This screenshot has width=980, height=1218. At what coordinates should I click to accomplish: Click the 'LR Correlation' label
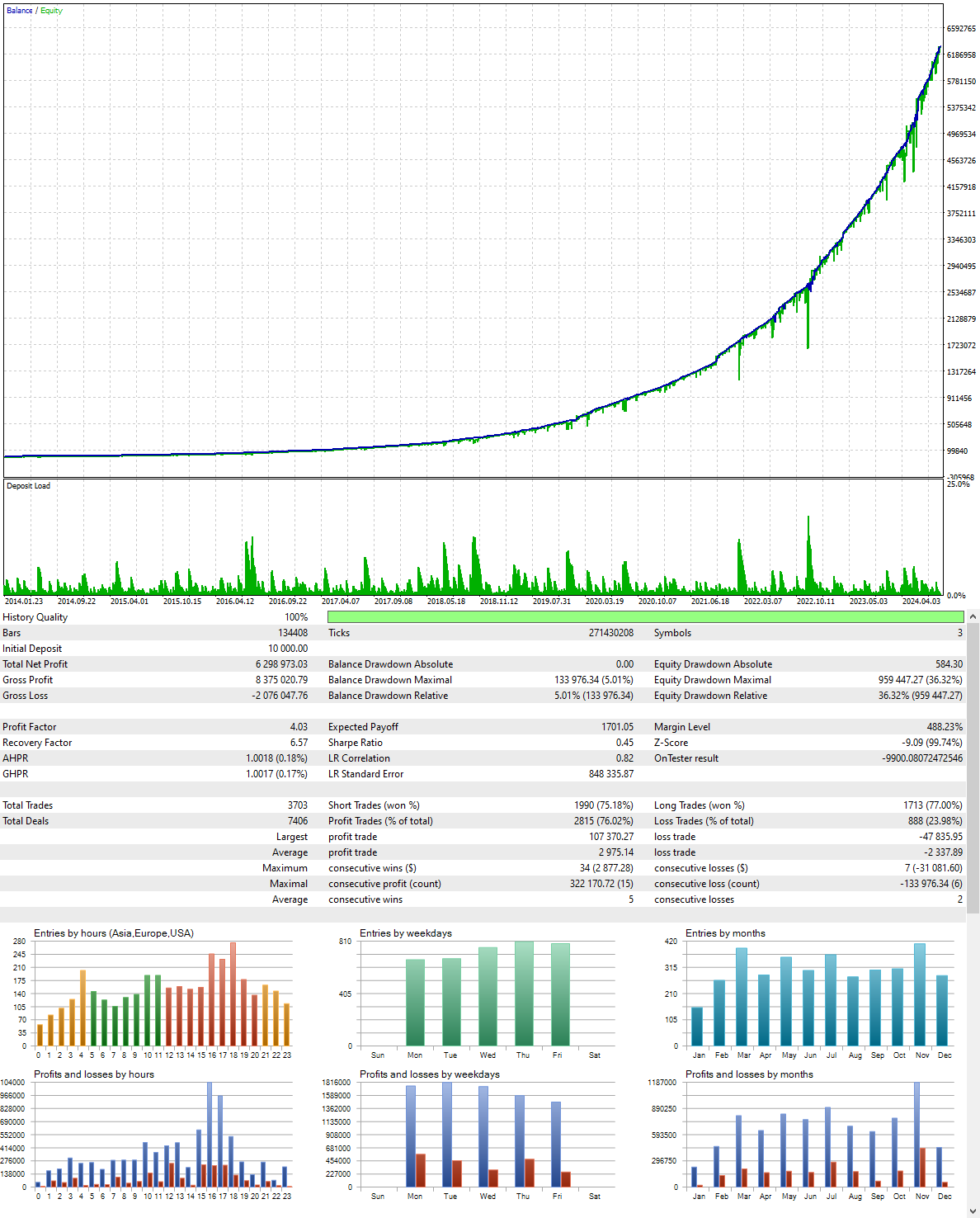[359, 758]
